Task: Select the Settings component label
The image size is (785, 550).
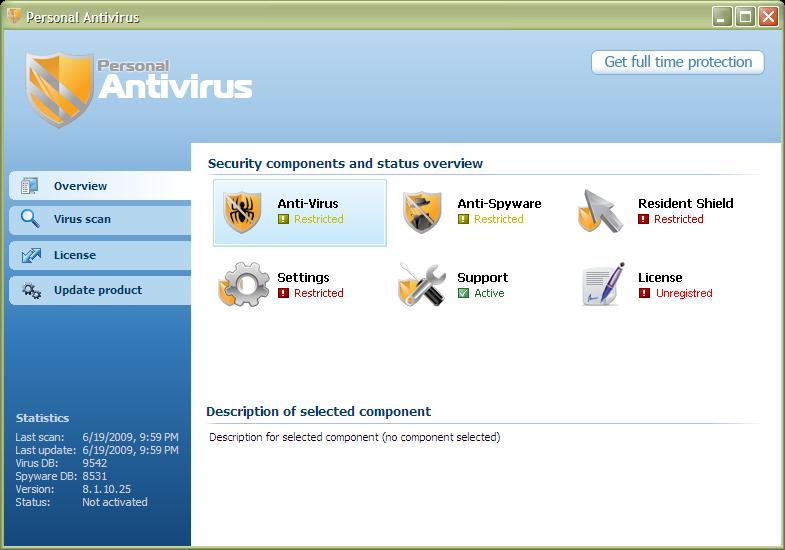Action: tap(303, 278)
